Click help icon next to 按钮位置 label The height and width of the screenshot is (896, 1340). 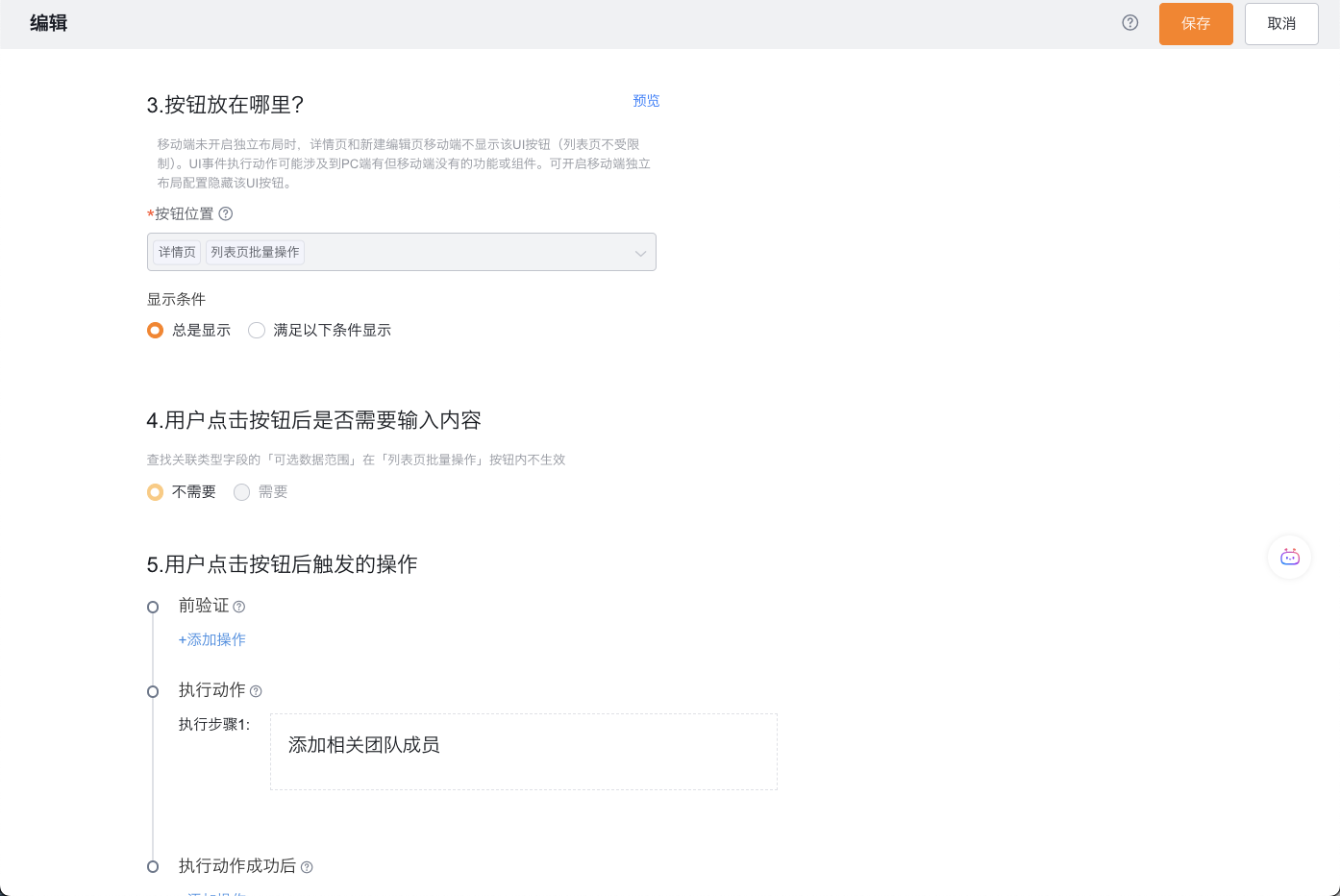226,214
